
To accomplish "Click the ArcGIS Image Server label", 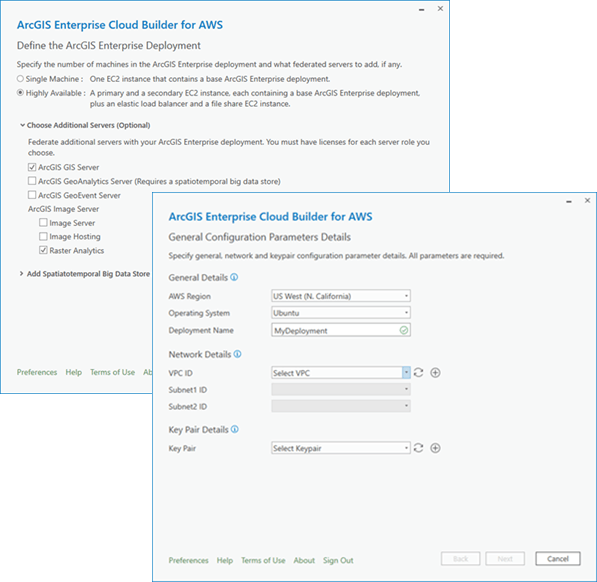I will tap(63, 209).
